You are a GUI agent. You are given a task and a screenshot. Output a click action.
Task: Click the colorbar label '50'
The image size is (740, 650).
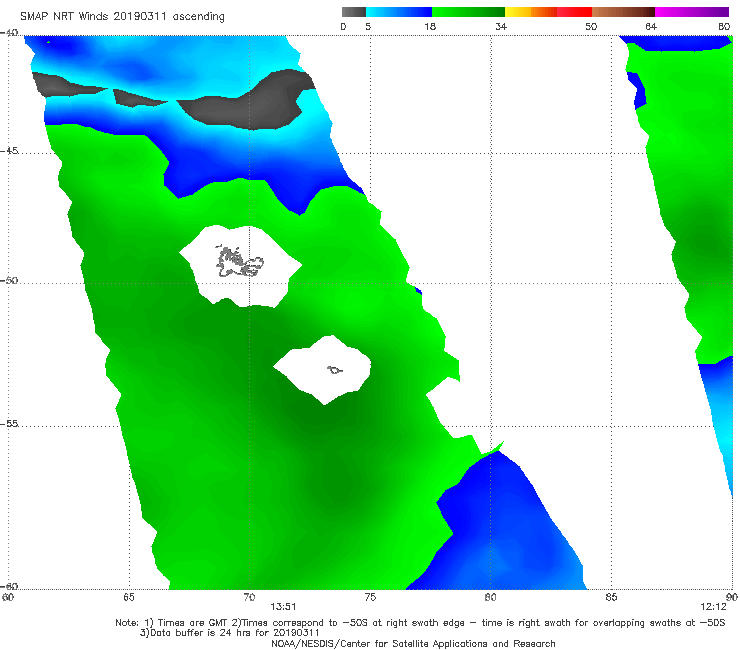pyautogui.click(x=591, y=27)
